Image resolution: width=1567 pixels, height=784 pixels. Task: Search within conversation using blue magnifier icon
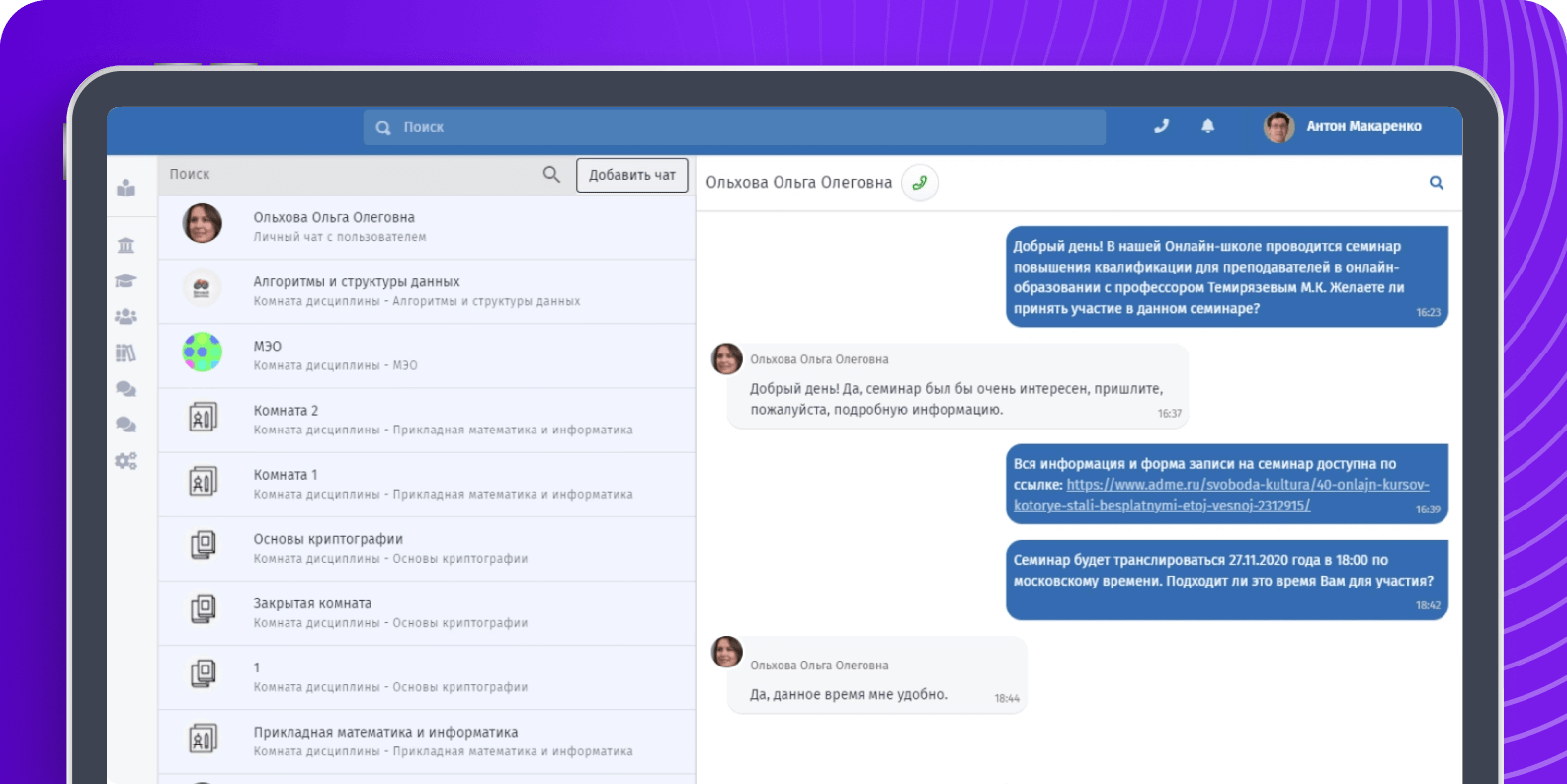click(1437, 183)
